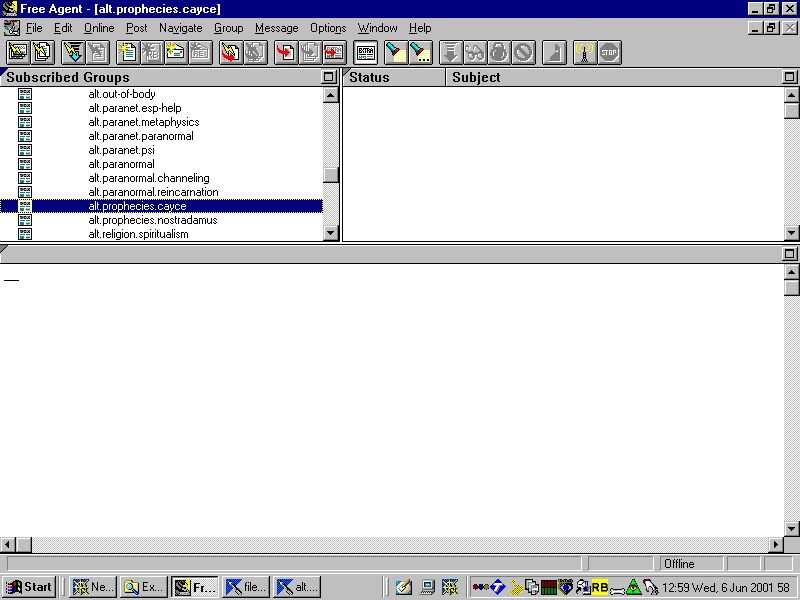
Task: Click the newsgroup icon beside alt.out-of-body
Action: pos(25,94)
